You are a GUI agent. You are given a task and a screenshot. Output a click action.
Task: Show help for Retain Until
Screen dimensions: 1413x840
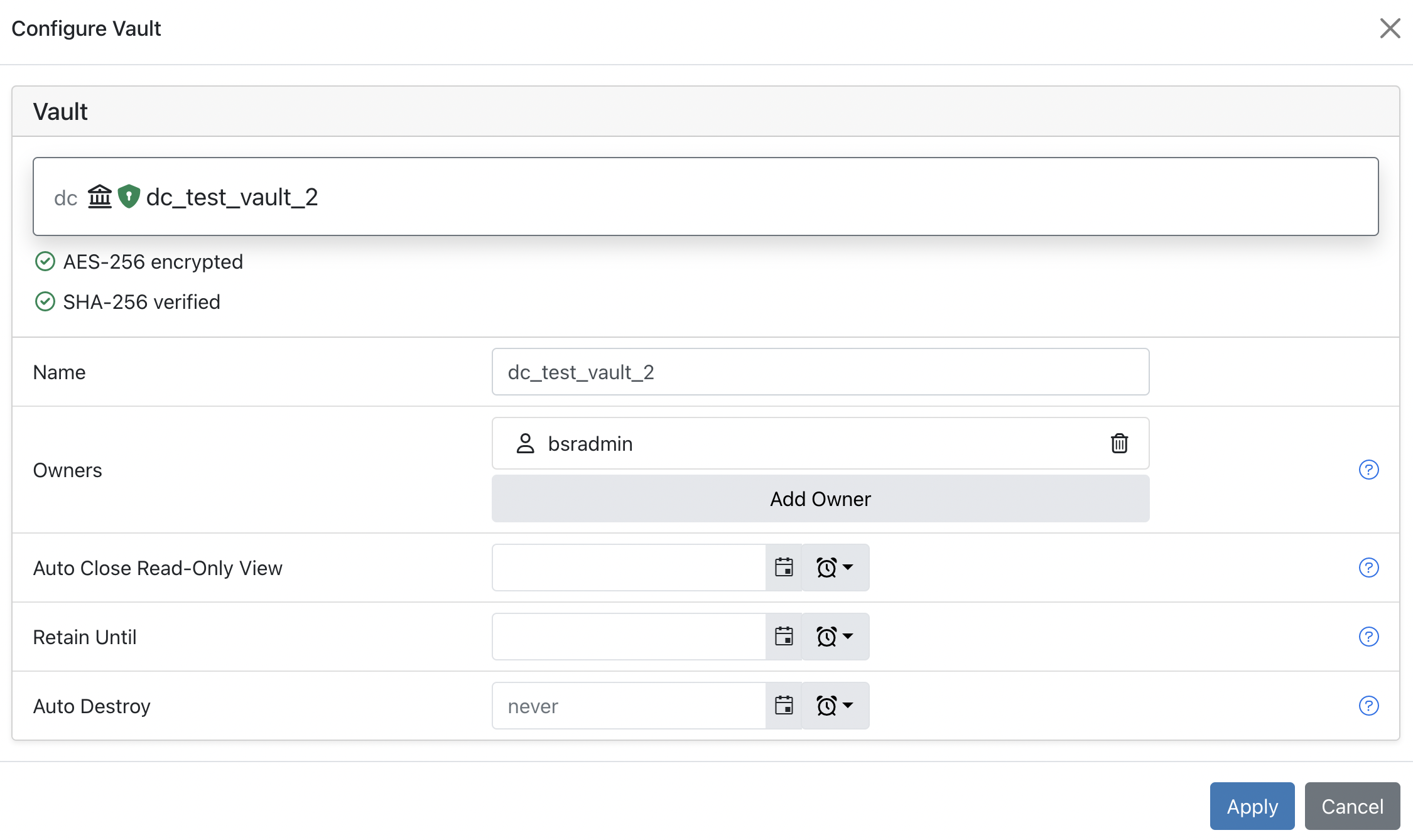click(x=1368, y=637)
